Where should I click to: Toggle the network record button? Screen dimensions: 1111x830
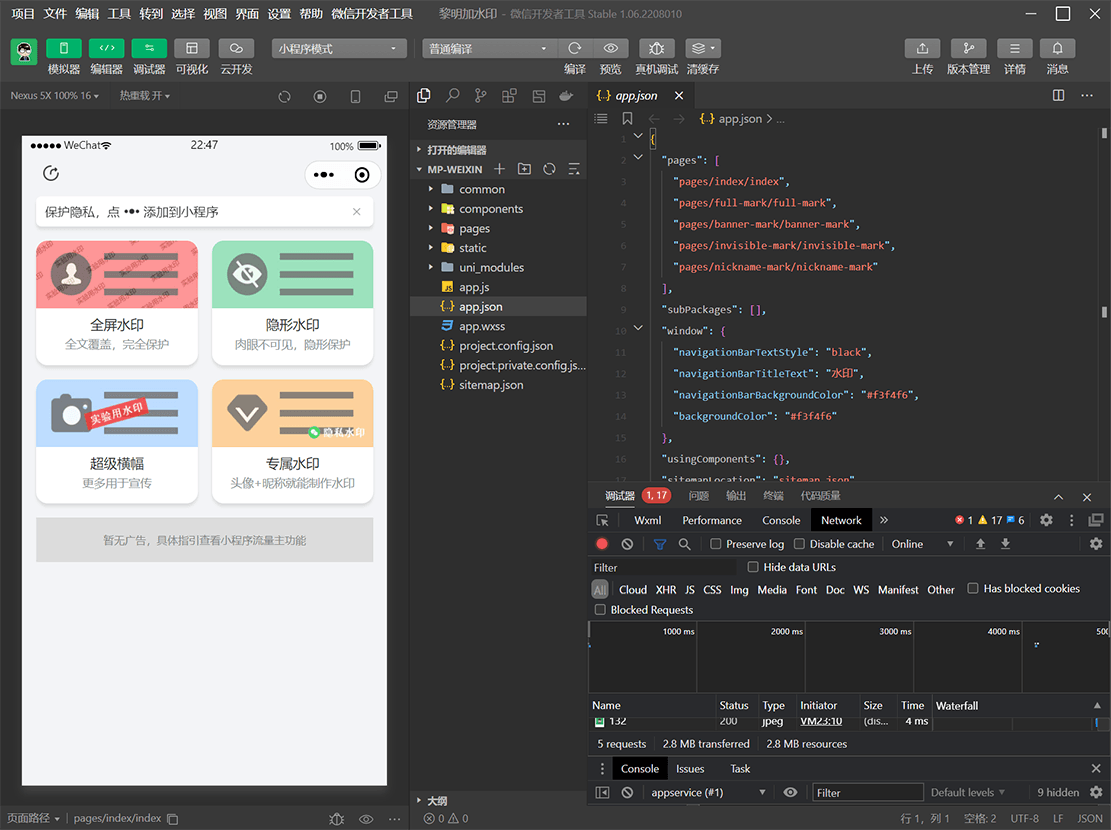click(602, 544)
